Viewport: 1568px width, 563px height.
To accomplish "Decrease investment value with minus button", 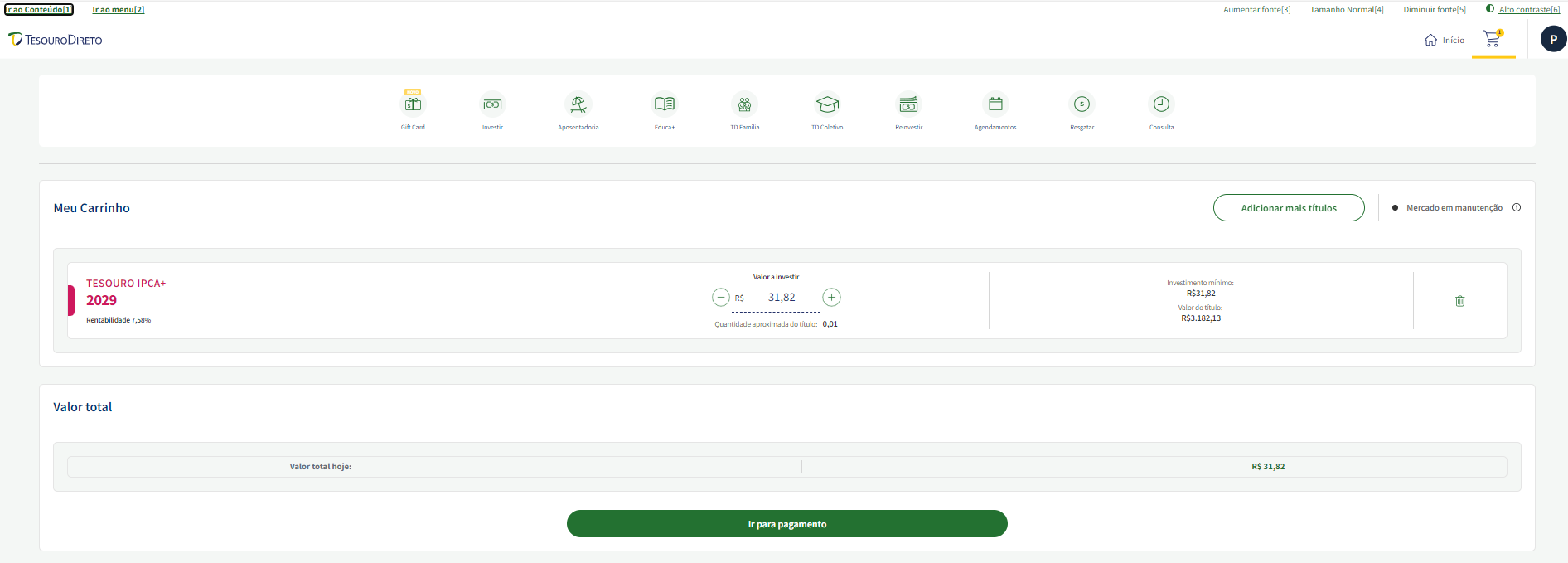I will tap(721, 297).
